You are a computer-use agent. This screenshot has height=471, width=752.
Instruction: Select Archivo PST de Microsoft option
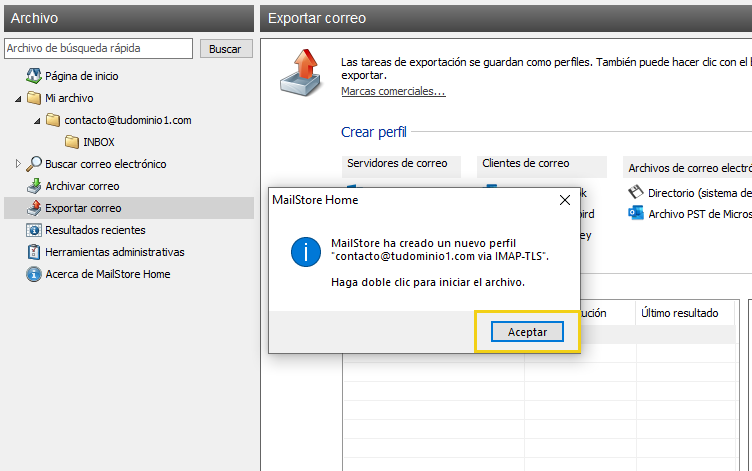pos(700,214)
